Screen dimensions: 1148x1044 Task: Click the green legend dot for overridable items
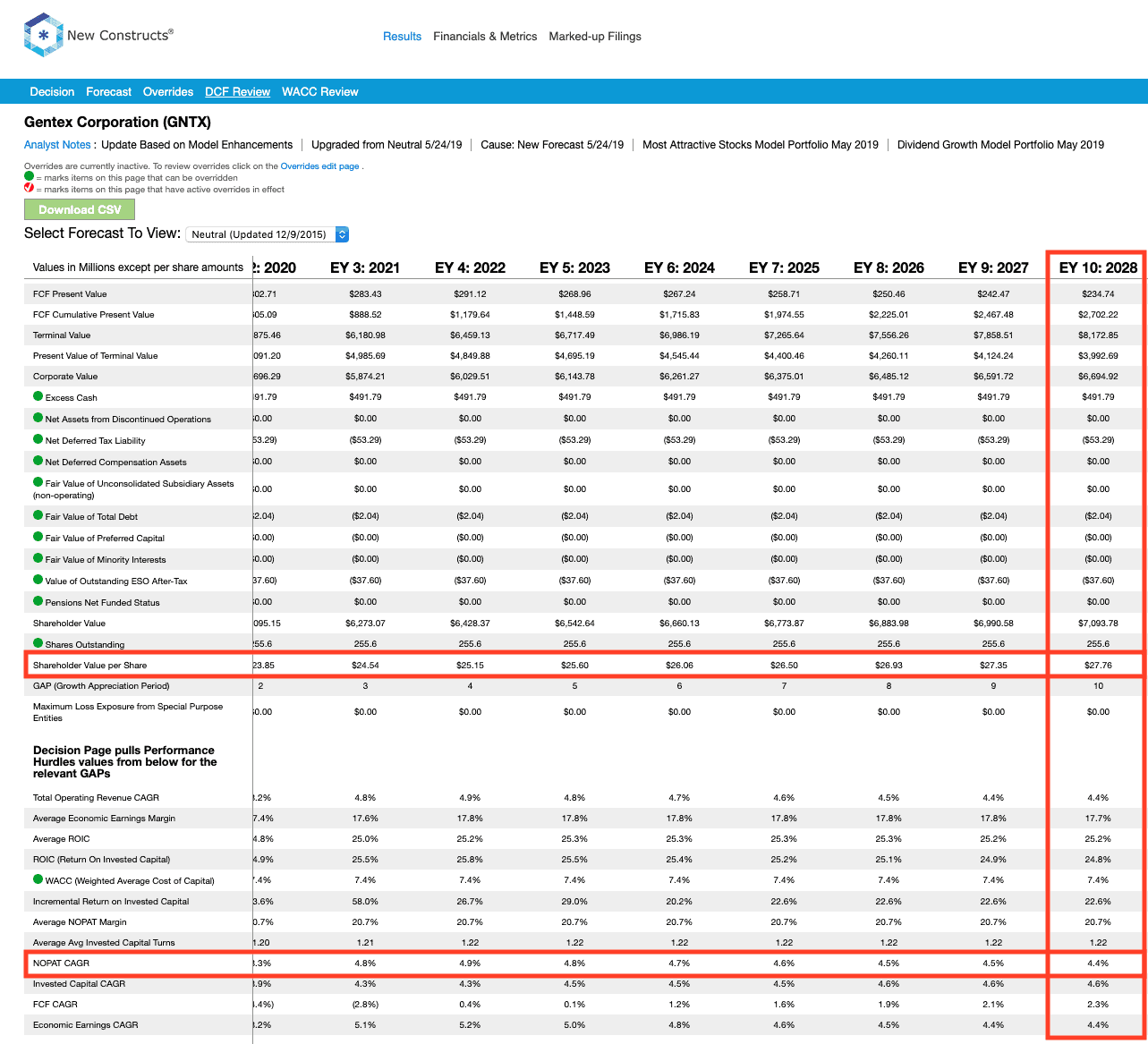(30, 177)
